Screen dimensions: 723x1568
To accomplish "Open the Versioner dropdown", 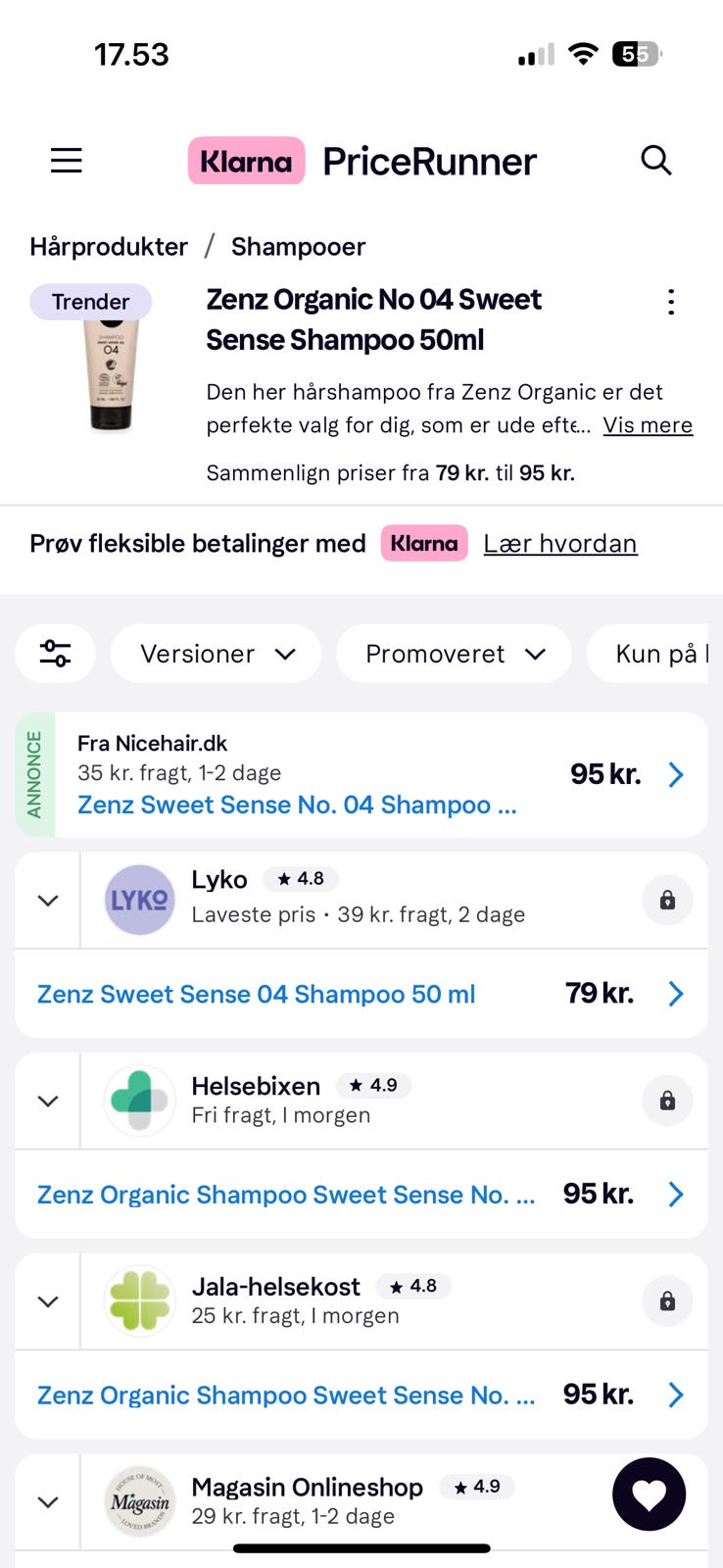I will [x=216, y=654].
